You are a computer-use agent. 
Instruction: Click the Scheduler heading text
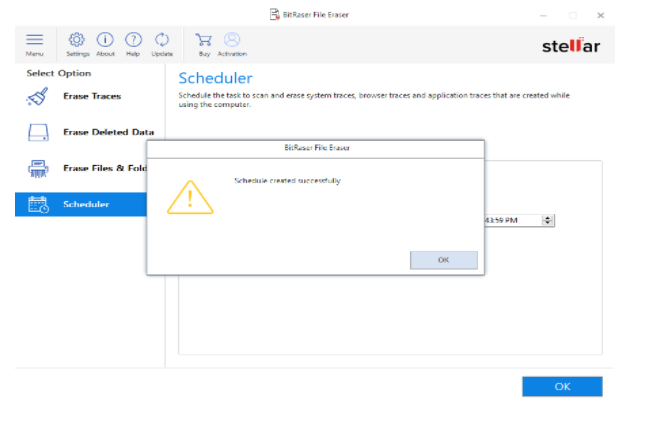pyautogui.click(x=215, y=78)
